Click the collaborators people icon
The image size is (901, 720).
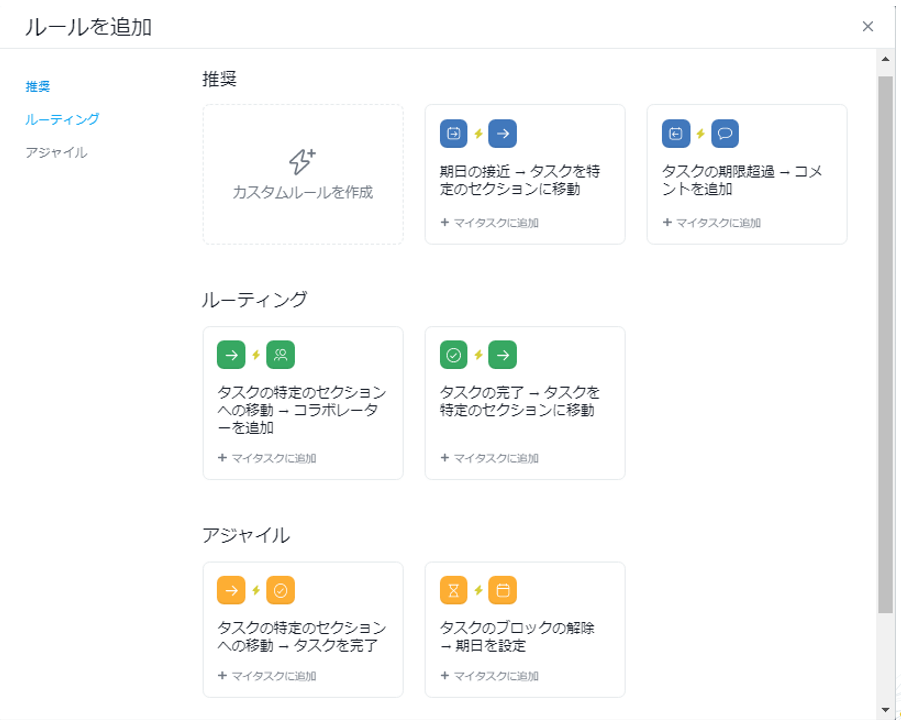280,355
